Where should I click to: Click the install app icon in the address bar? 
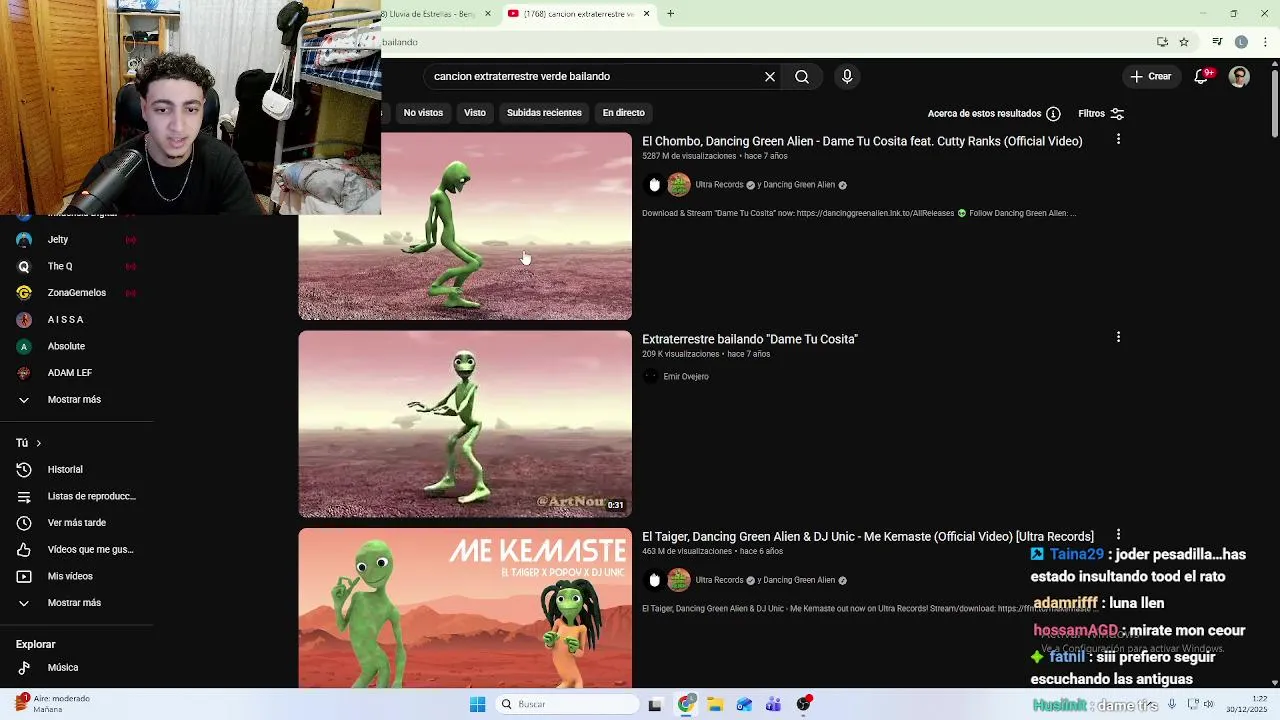click(1162, 42)
